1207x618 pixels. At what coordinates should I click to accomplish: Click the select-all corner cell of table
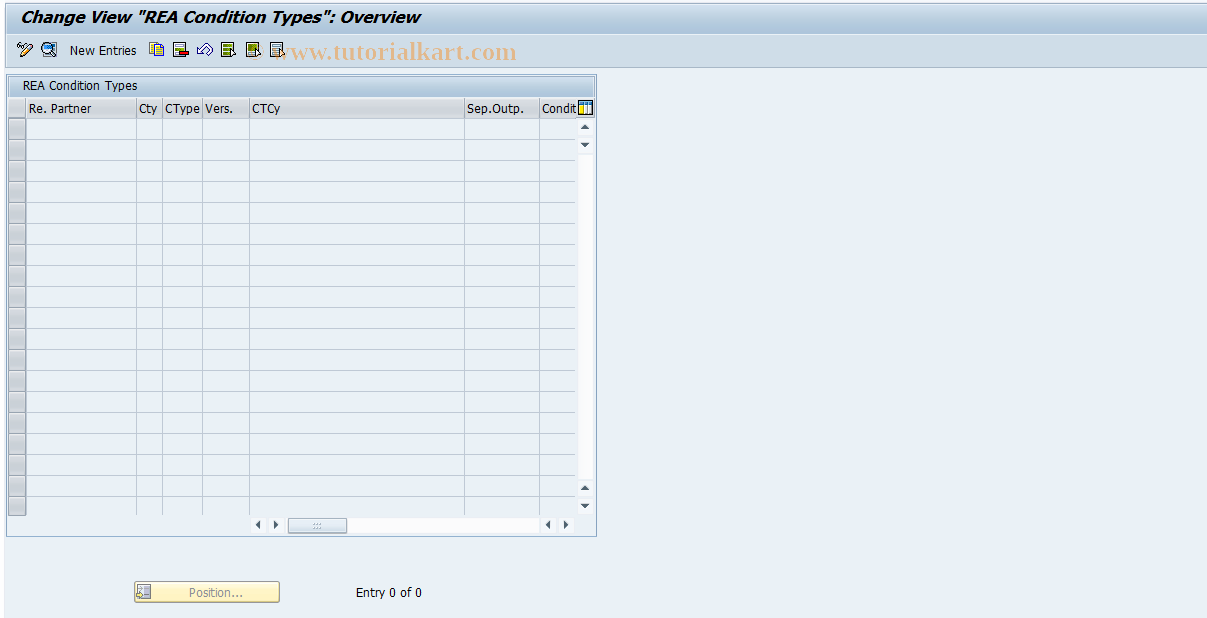[x=17, y=109]
